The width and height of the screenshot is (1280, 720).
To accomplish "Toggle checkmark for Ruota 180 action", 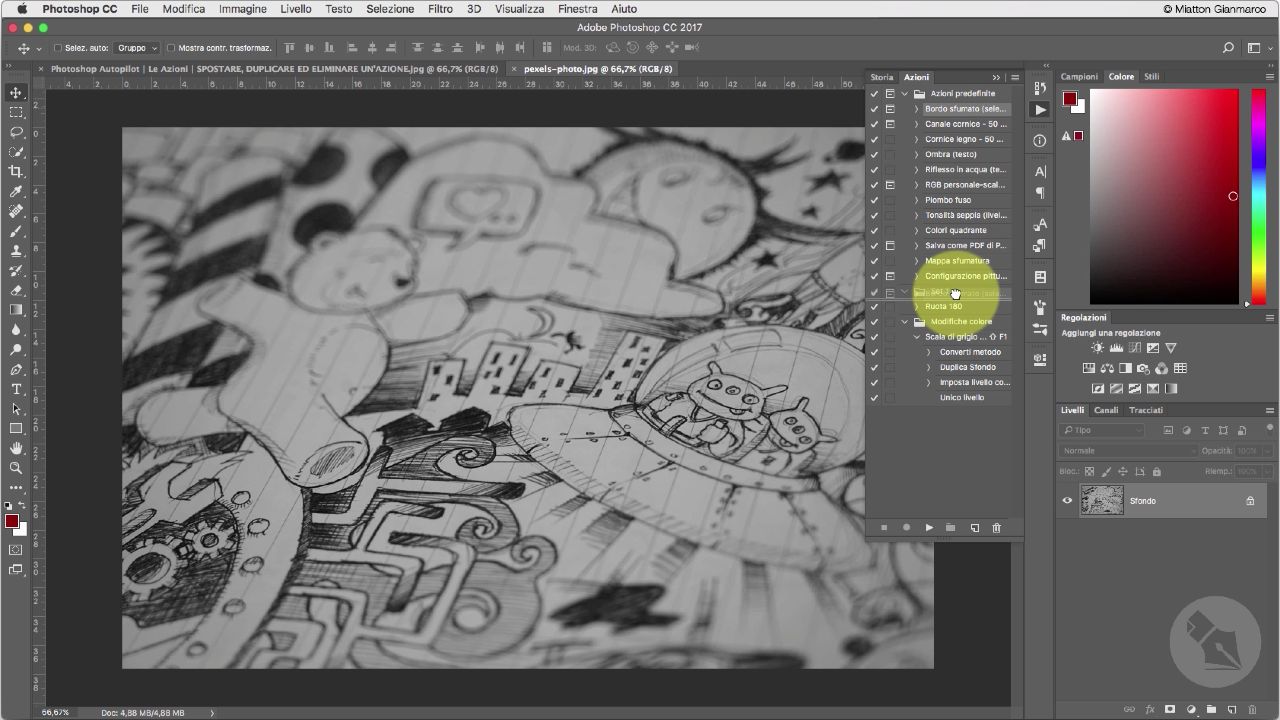I will 874,307.
